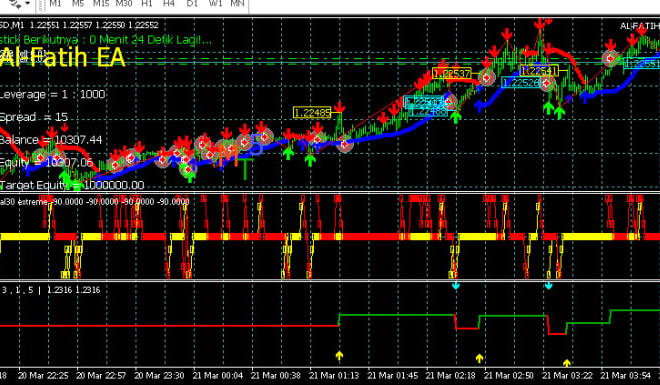Switch chart to M5 timeframe

click(78, 3)
